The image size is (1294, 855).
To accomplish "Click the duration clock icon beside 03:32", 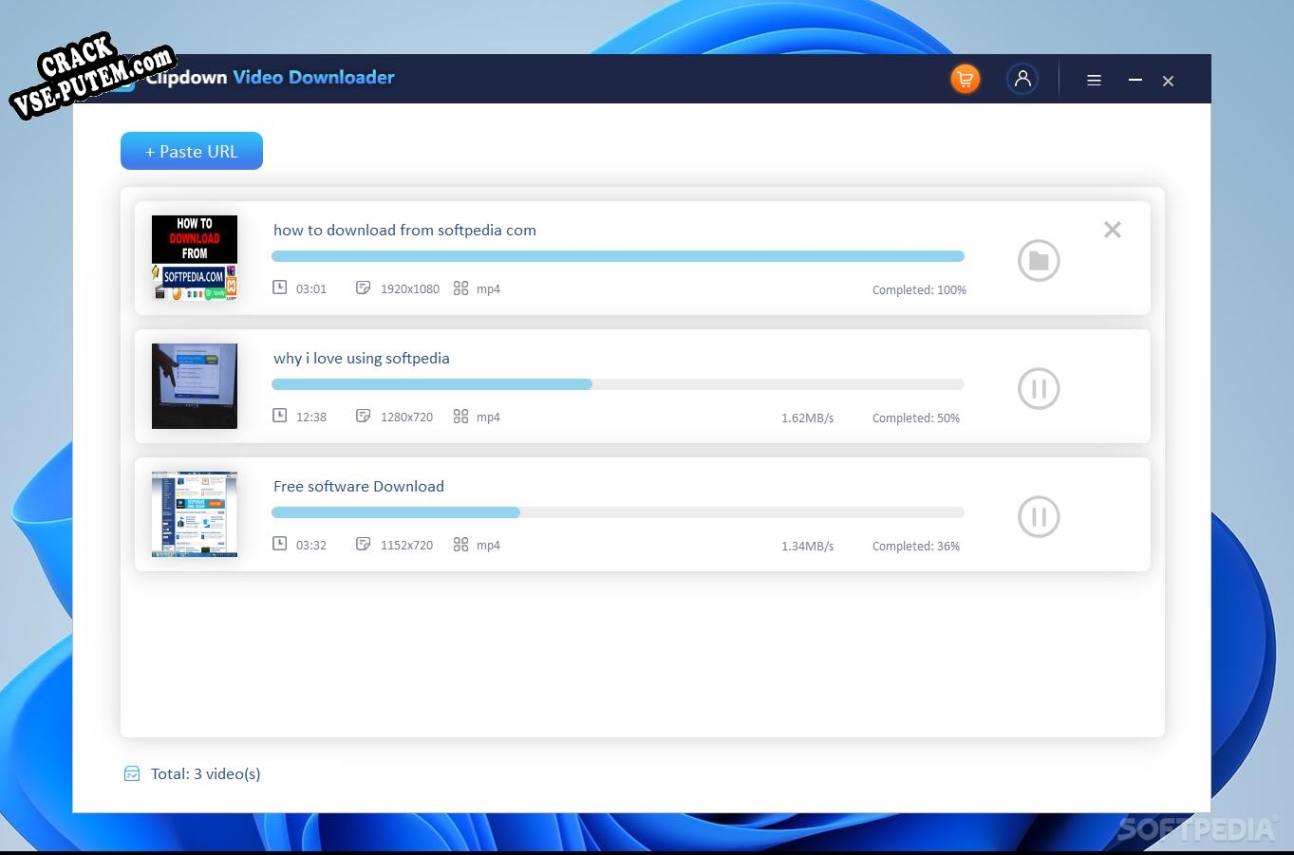I will [280, 544].
